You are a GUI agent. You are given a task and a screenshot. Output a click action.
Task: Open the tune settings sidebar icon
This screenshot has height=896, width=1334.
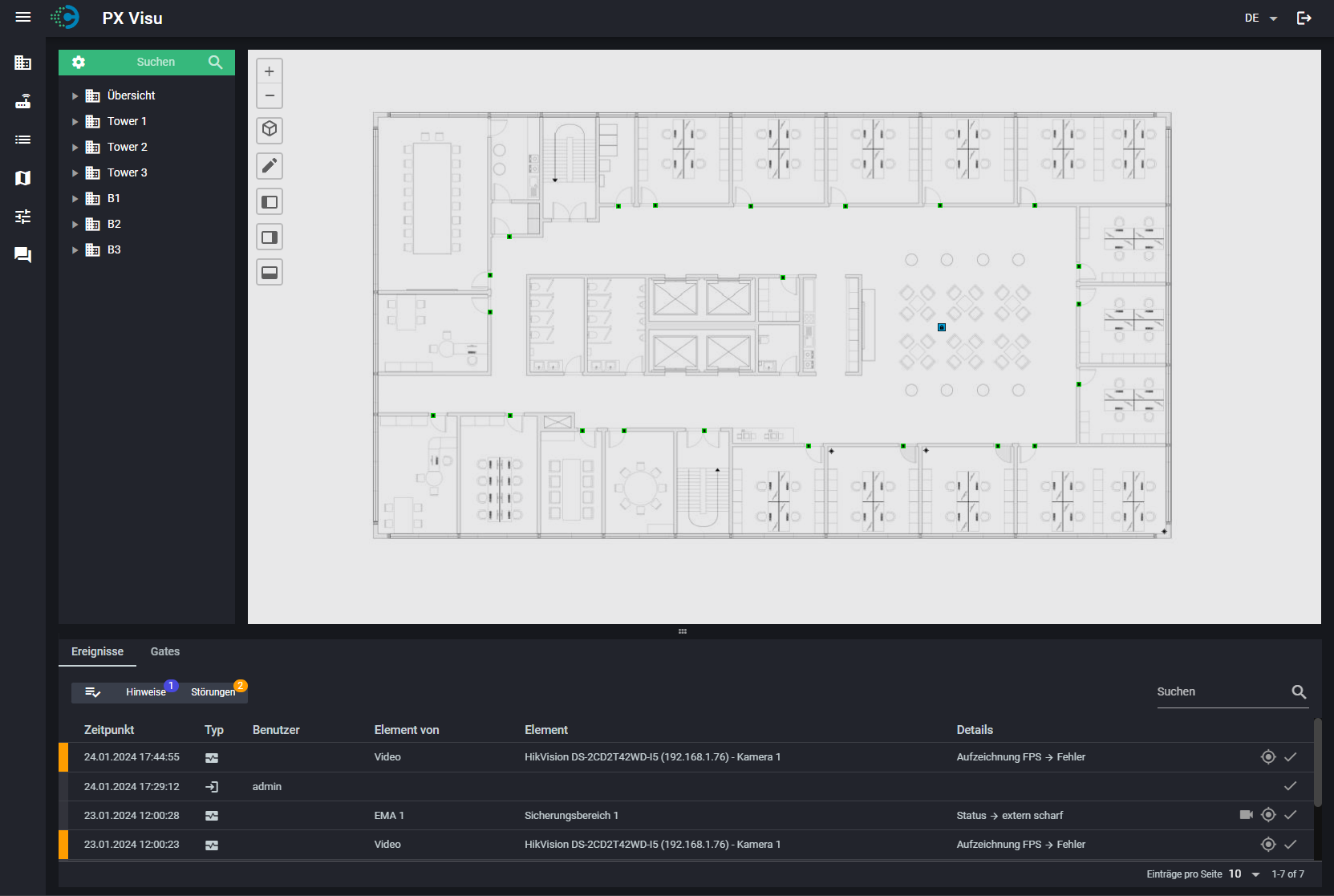pyautogui.click(x=23, y=217)
